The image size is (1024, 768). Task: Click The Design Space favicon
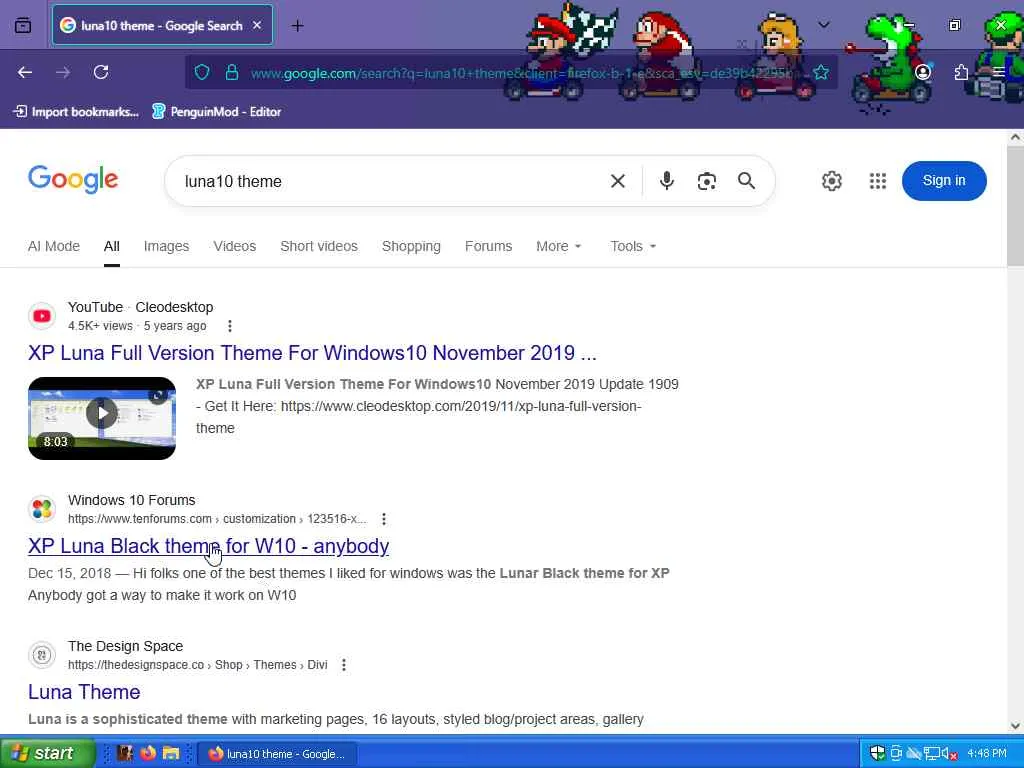point(42,655)
